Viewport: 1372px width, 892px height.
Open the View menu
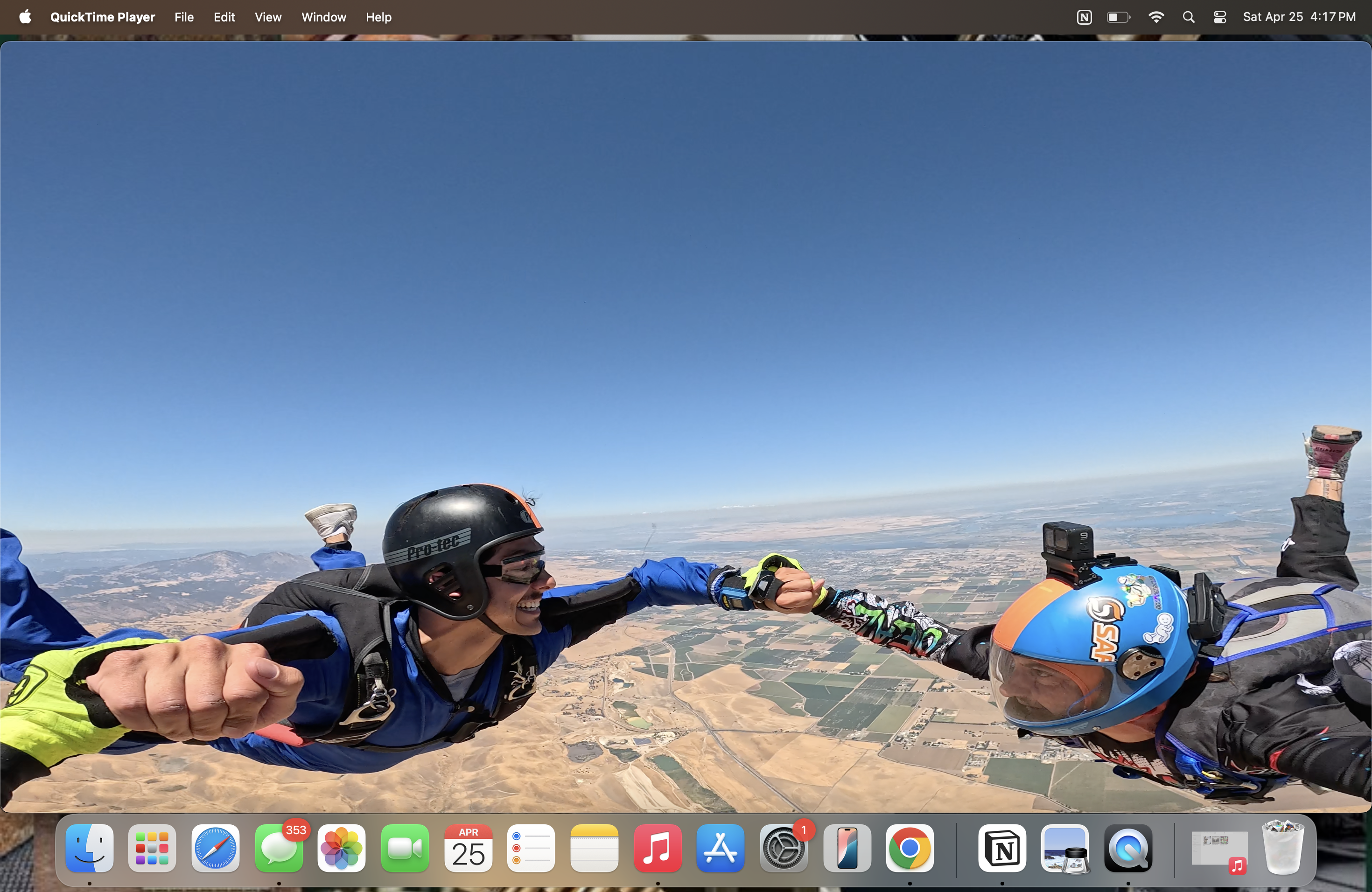pos(268,17)
